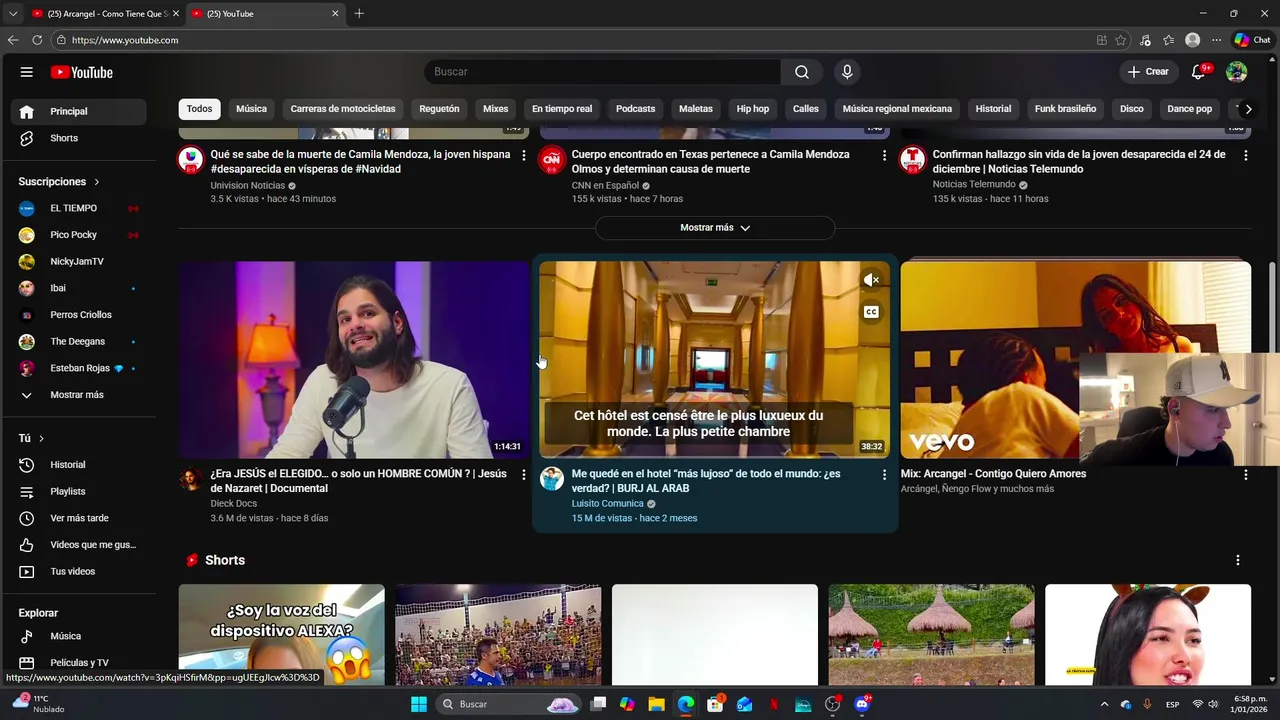Expand the Tú section header
This screenshot has height=720, width=1280.
tap(31, 438)
